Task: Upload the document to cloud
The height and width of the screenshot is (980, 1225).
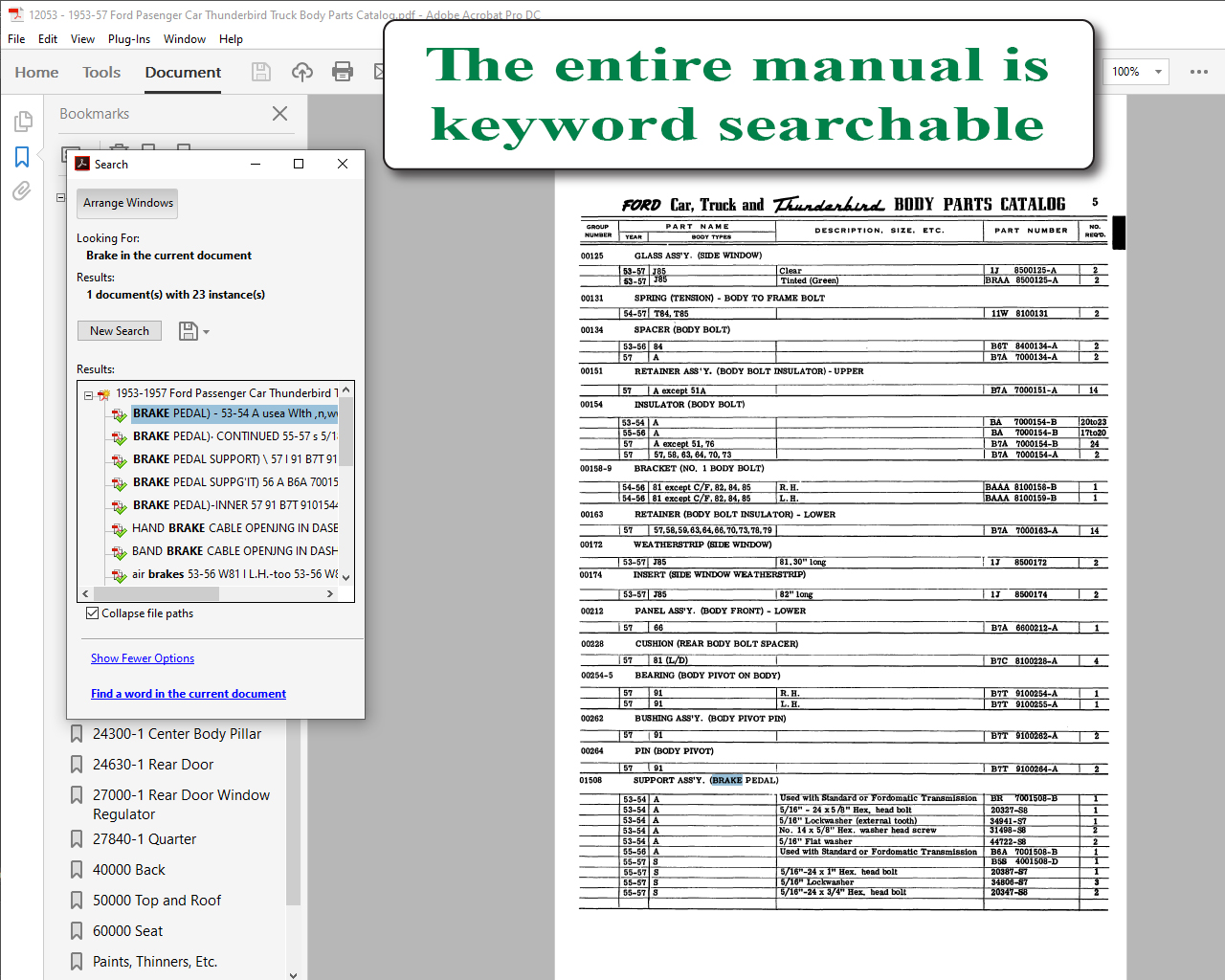Action: click(x=302, y=72)
